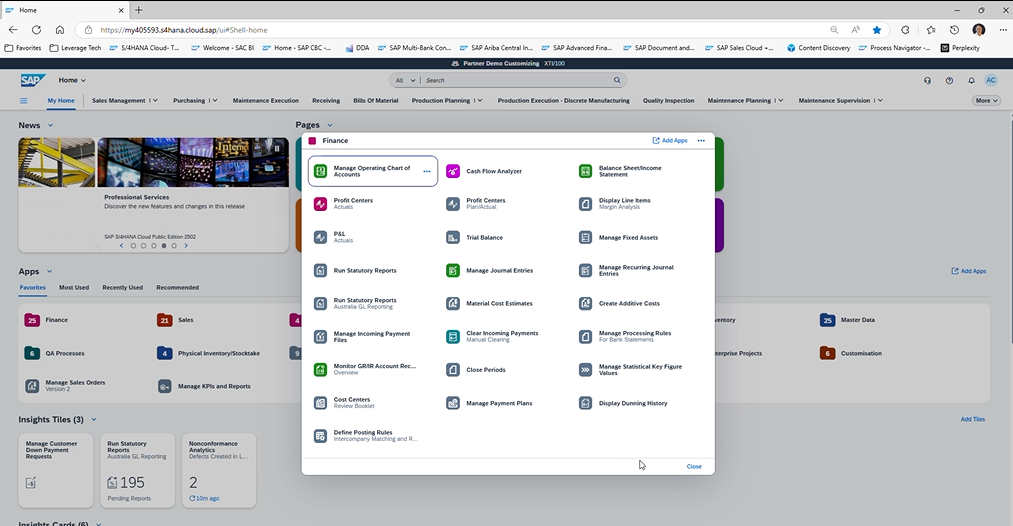The height and width of the screenshot is (526, 1013).
Task: Open Profit Centers Plan/Actual icon
Action: 453,204
